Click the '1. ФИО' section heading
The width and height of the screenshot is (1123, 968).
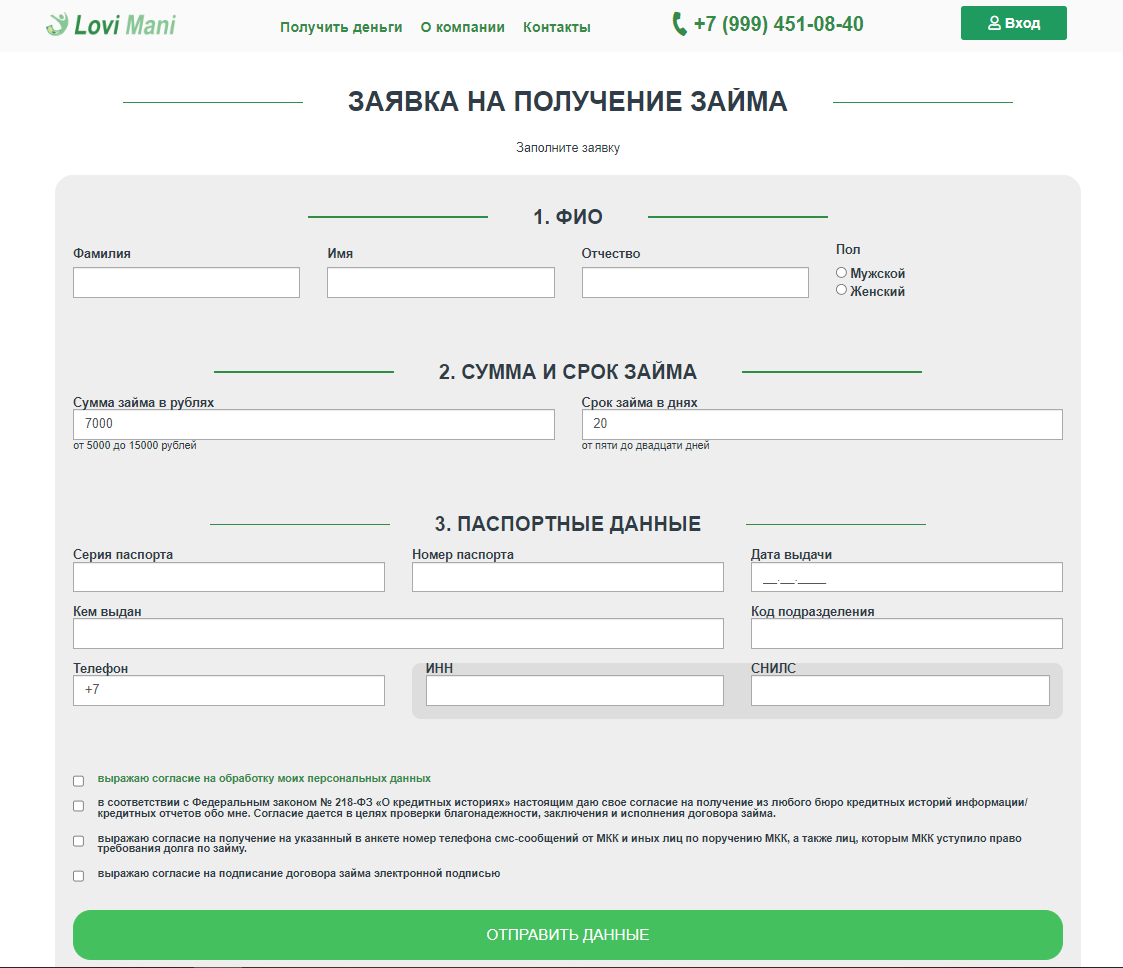[x=568, y=217]
